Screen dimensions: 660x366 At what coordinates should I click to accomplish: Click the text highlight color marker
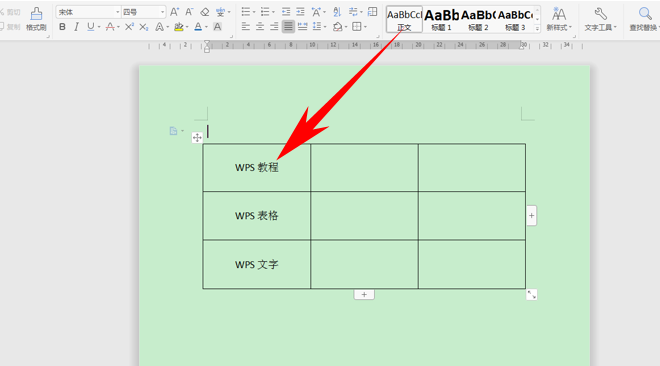178,27
